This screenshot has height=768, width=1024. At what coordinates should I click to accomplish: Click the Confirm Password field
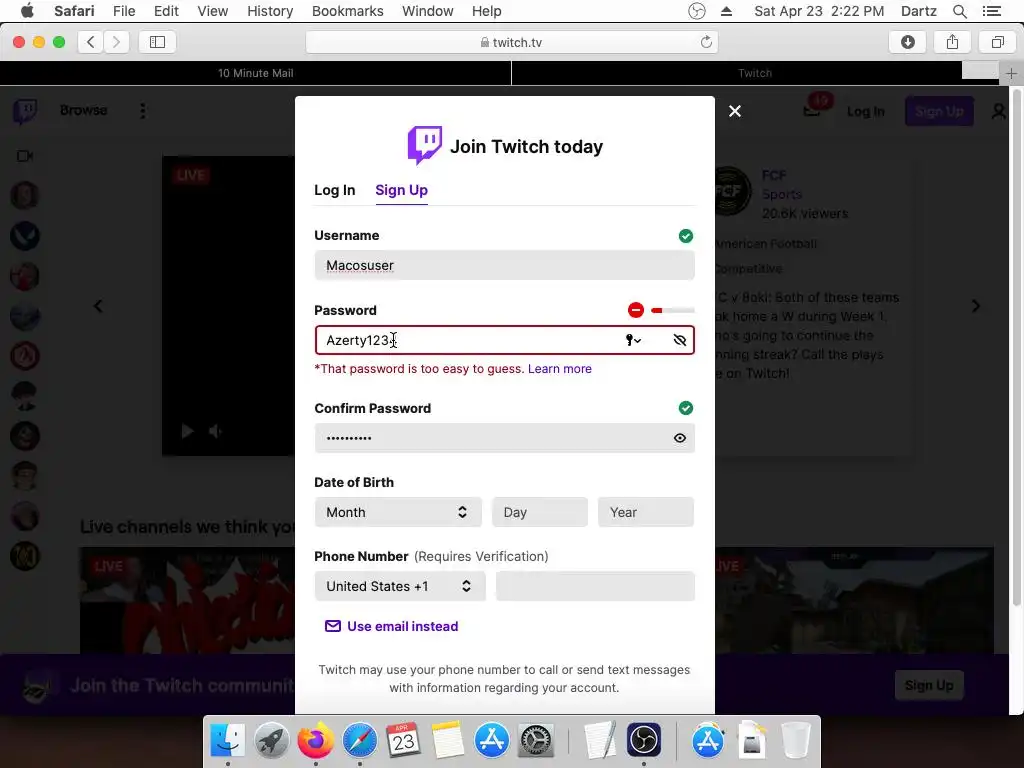[x=504, y=438]
